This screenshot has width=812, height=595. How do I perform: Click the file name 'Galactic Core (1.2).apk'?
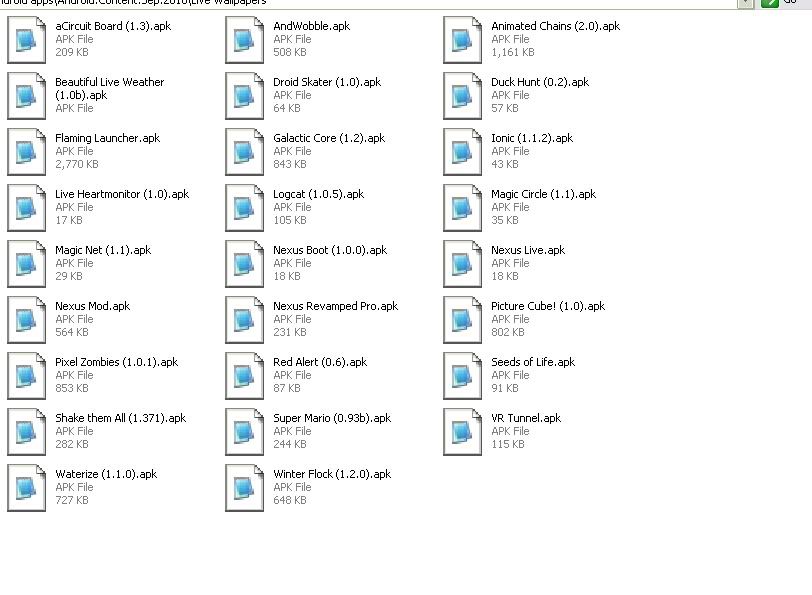329,138
